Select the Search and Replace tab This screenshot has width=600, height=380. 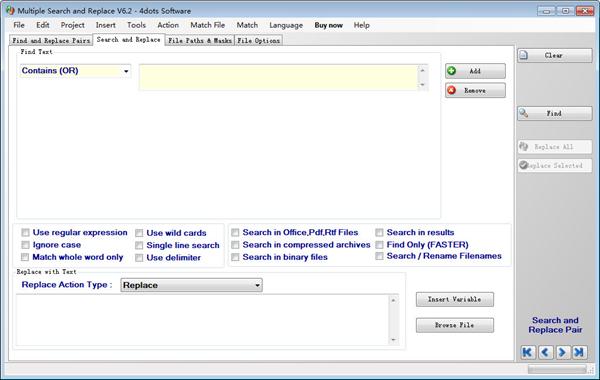[129, 40]
